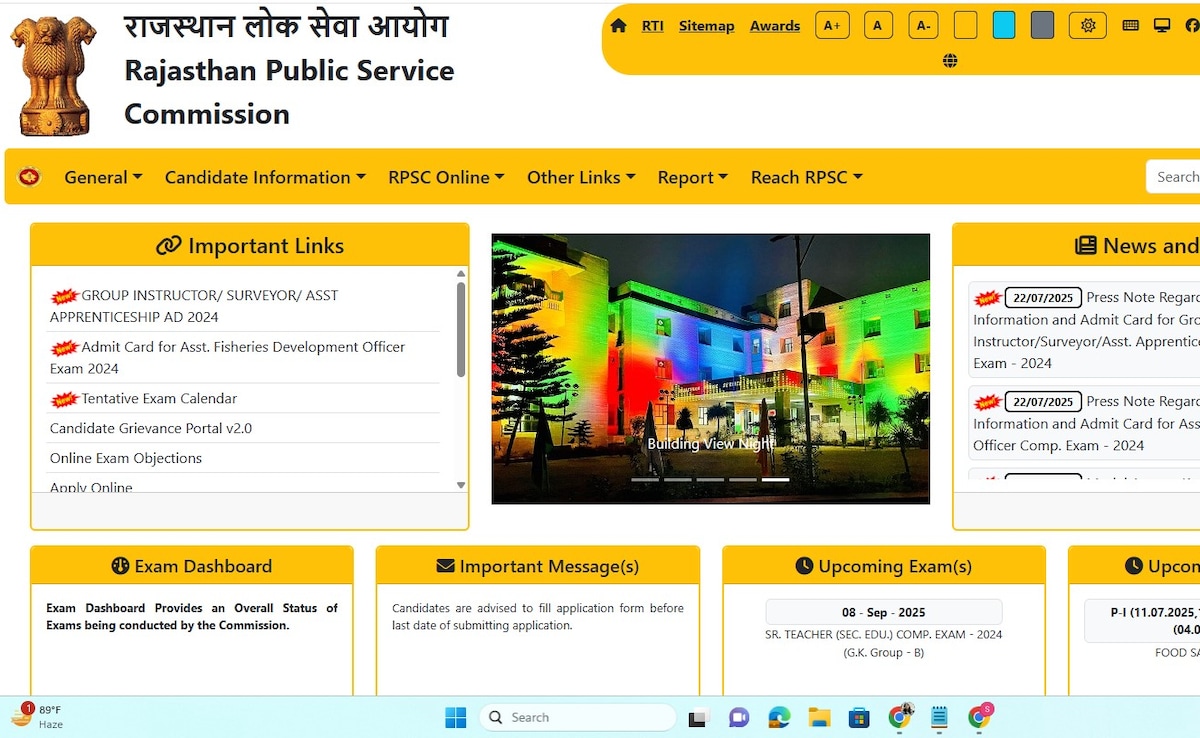
Task: Open the weather widget showing 89°F
Action: click(x=38, y=716)
